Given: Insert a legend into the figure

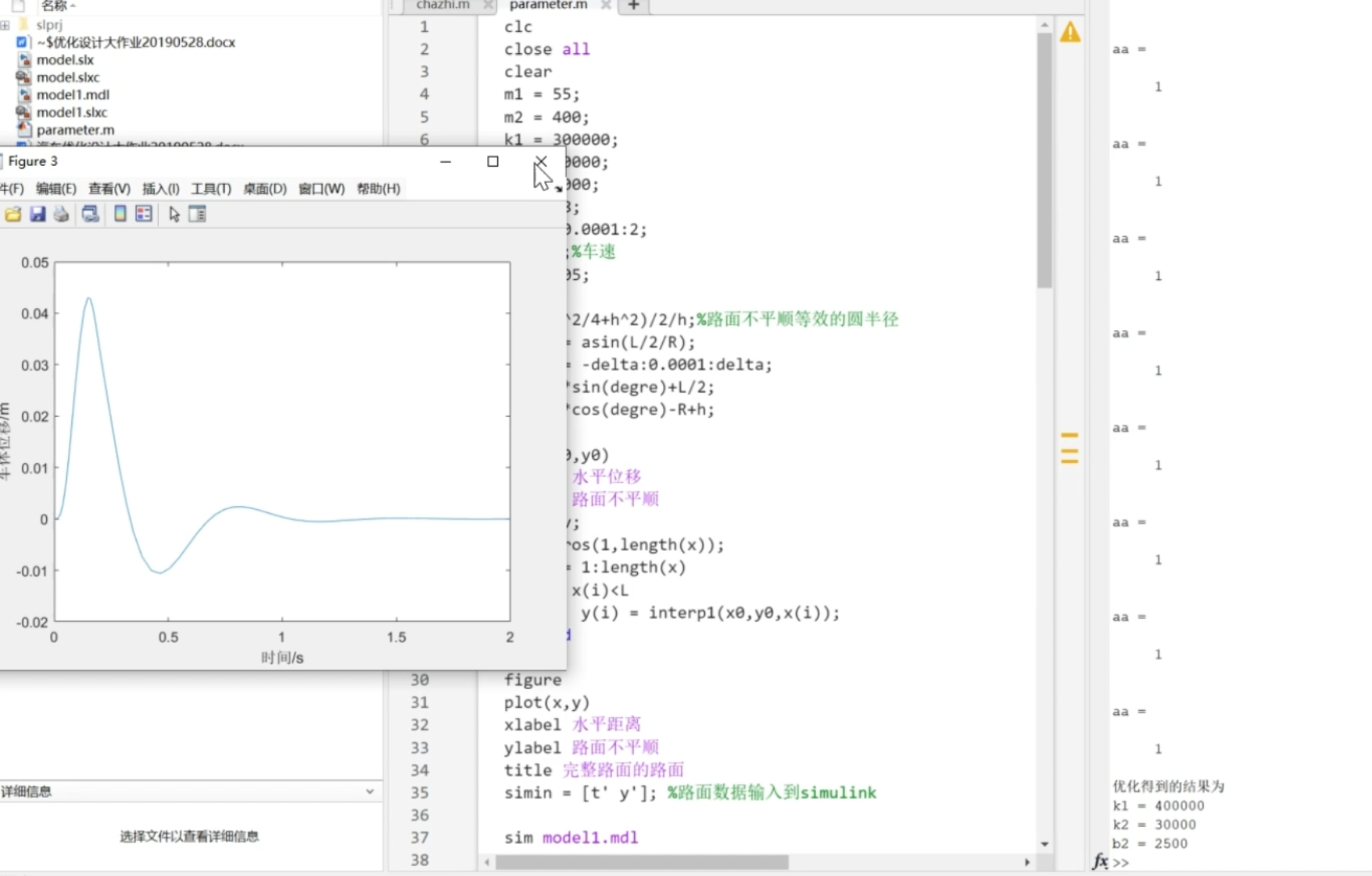Looking at the screenshot, I should [143, 214].
